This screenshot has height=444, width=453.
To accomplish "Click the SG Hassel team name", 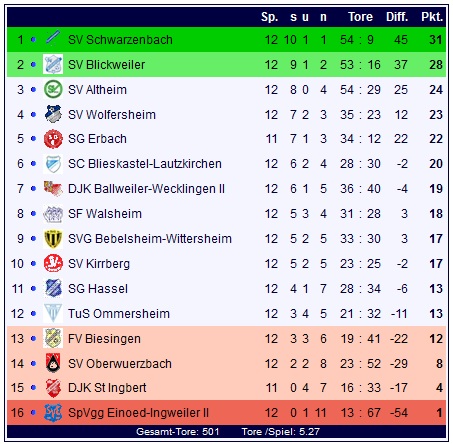I will pos(98,289).
